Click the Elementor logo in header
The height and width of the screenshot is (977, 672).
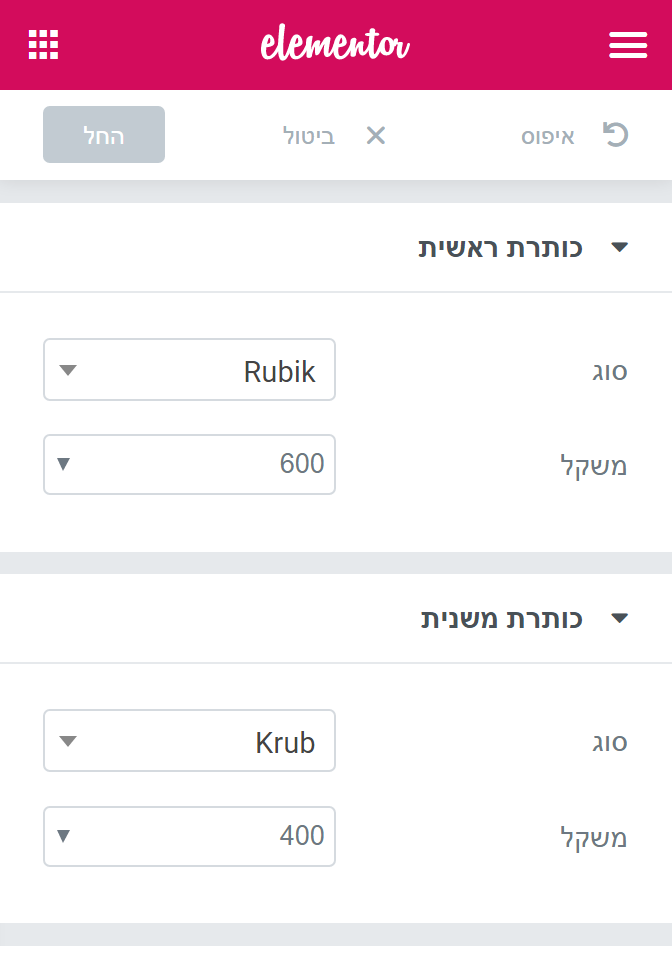[335, 45]
